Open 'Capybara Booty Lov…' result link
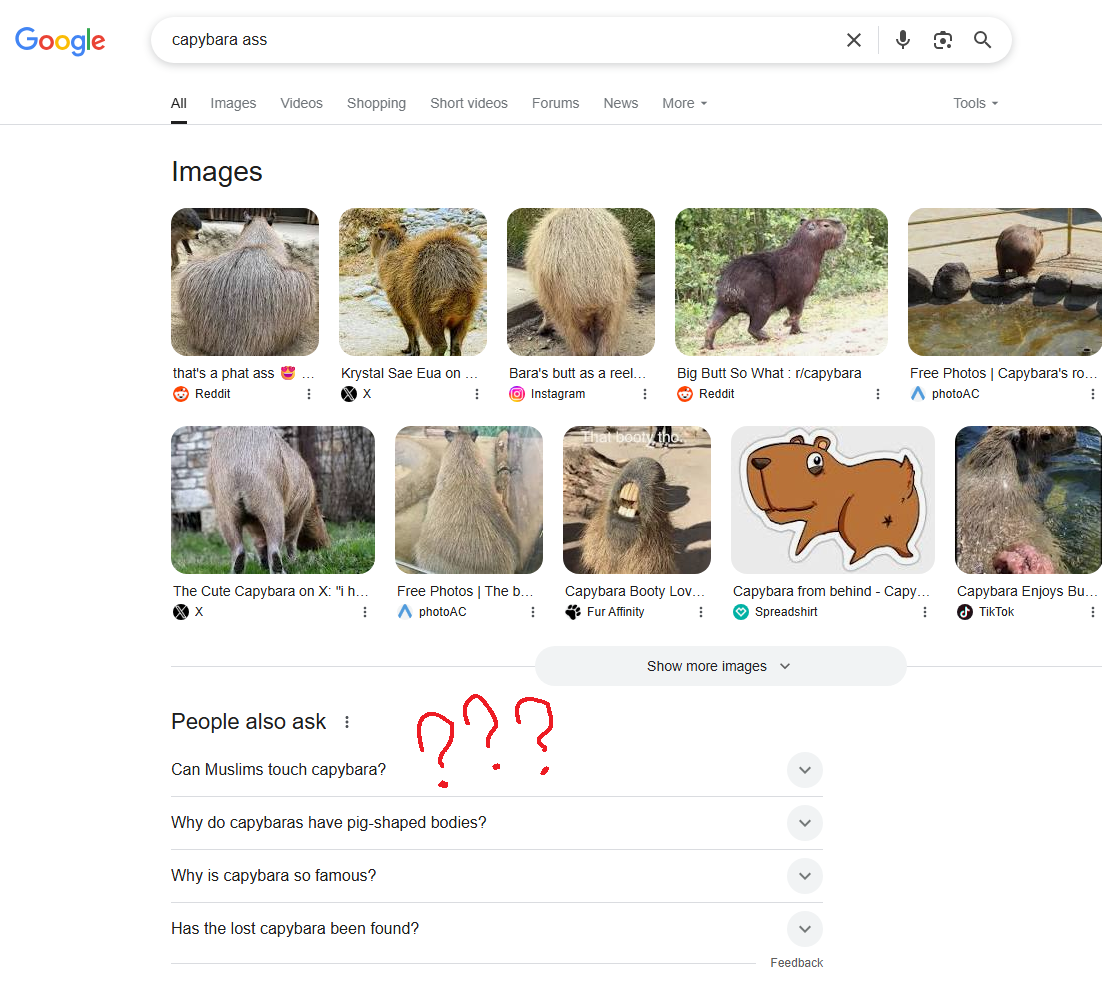Viewport: 1102px width, 1002px height. [x=635, y=592]
